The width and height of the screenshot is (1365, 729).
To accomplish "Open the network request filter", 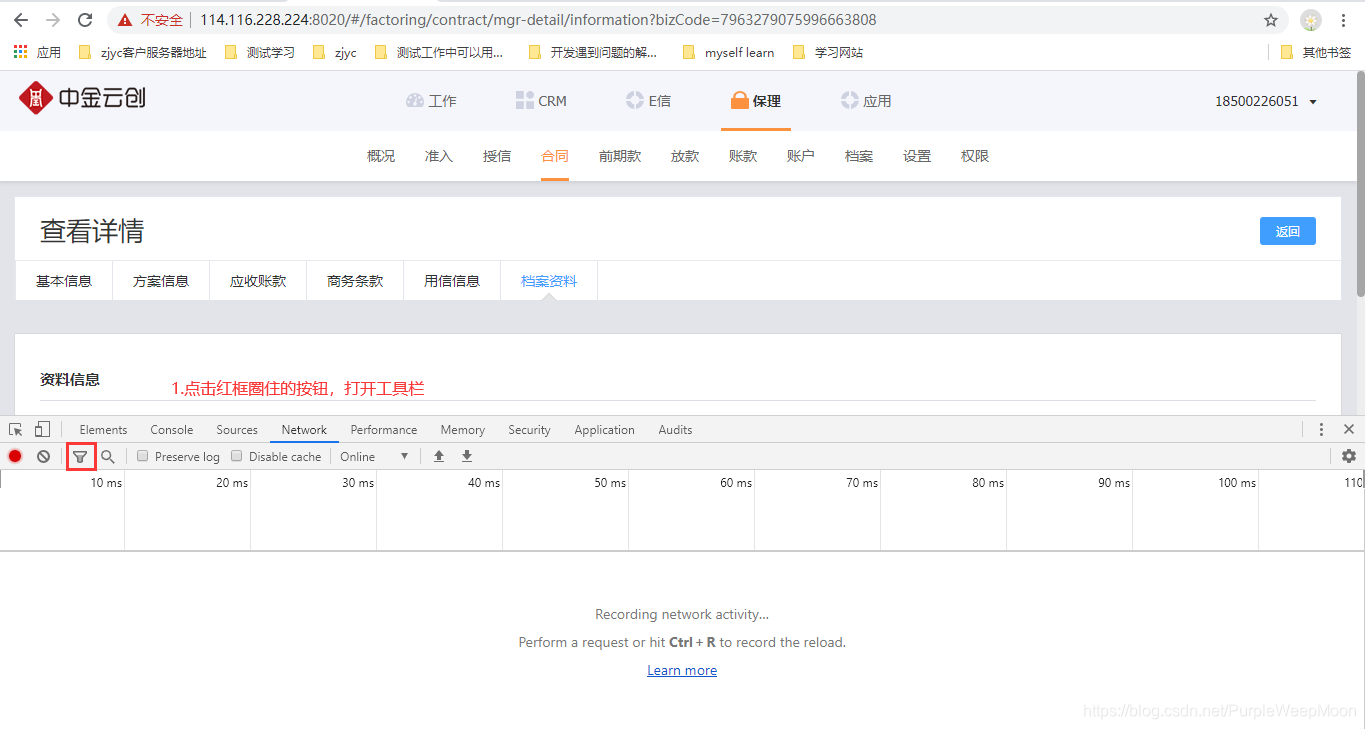I will [x=80, y=456].
